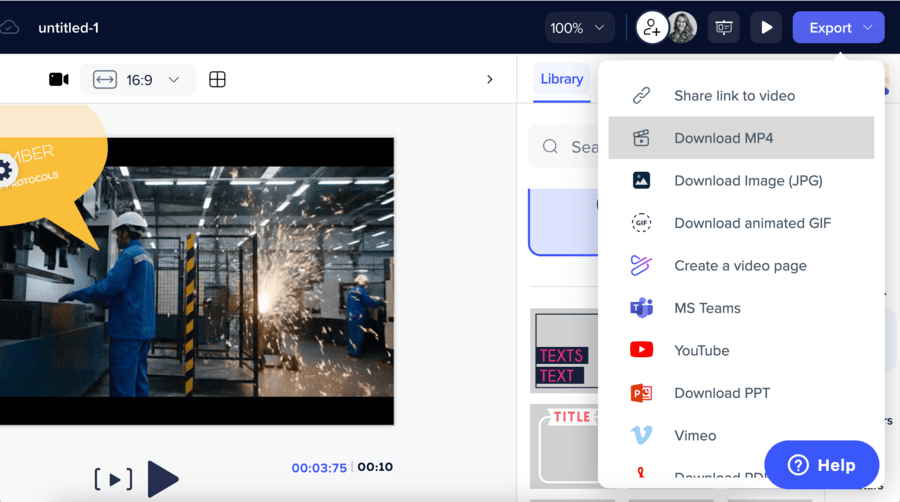Click the user profile avatar
Viewport: 900px width, 502px height.
tap(682, 28)
